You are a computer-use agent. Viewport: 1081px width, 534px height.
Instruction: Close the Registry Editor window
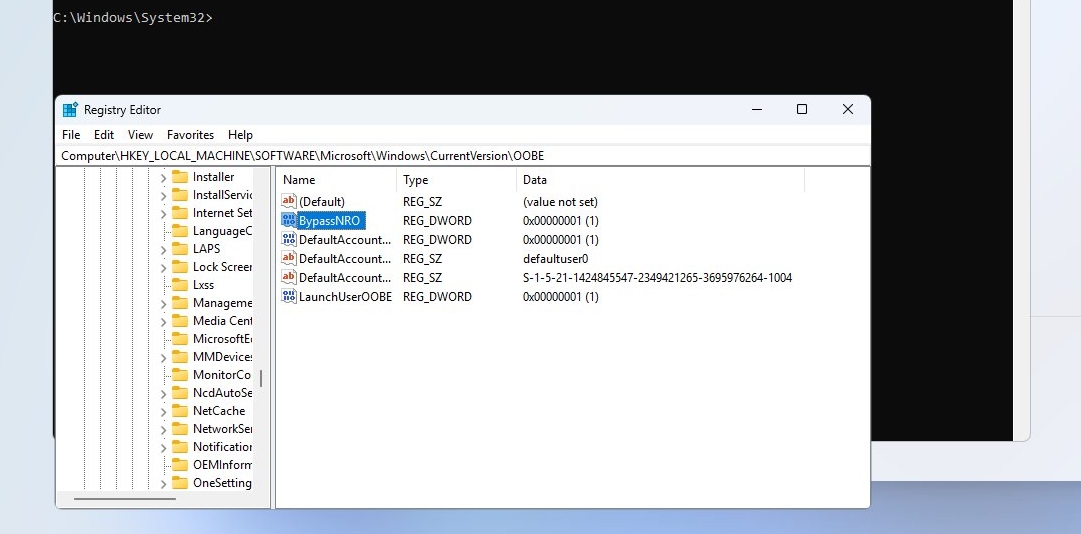click(x=848, y=110)
